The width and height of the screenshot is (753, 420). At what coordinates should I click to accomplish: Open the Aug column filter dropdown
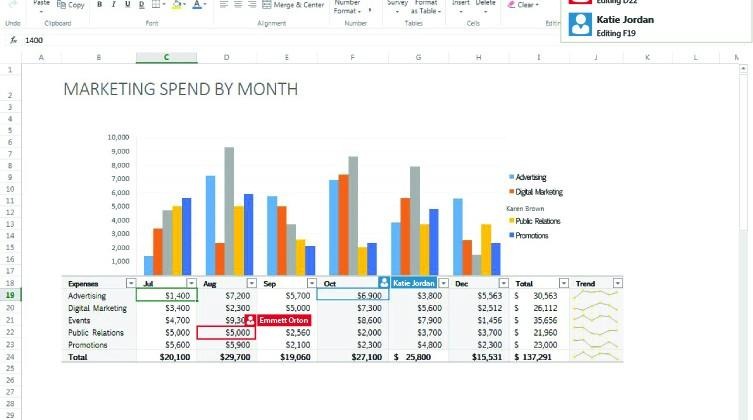252,283
